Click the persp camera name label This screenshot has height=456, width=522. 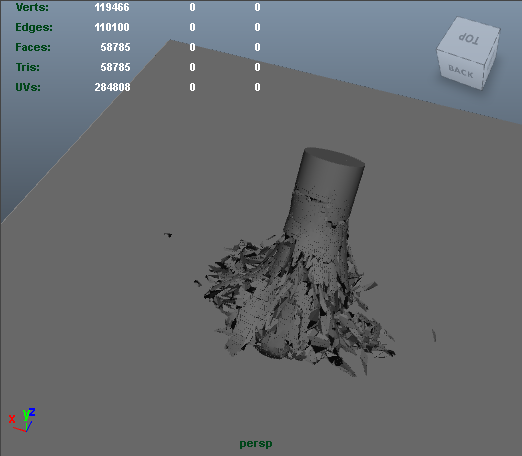pos(256,443)
